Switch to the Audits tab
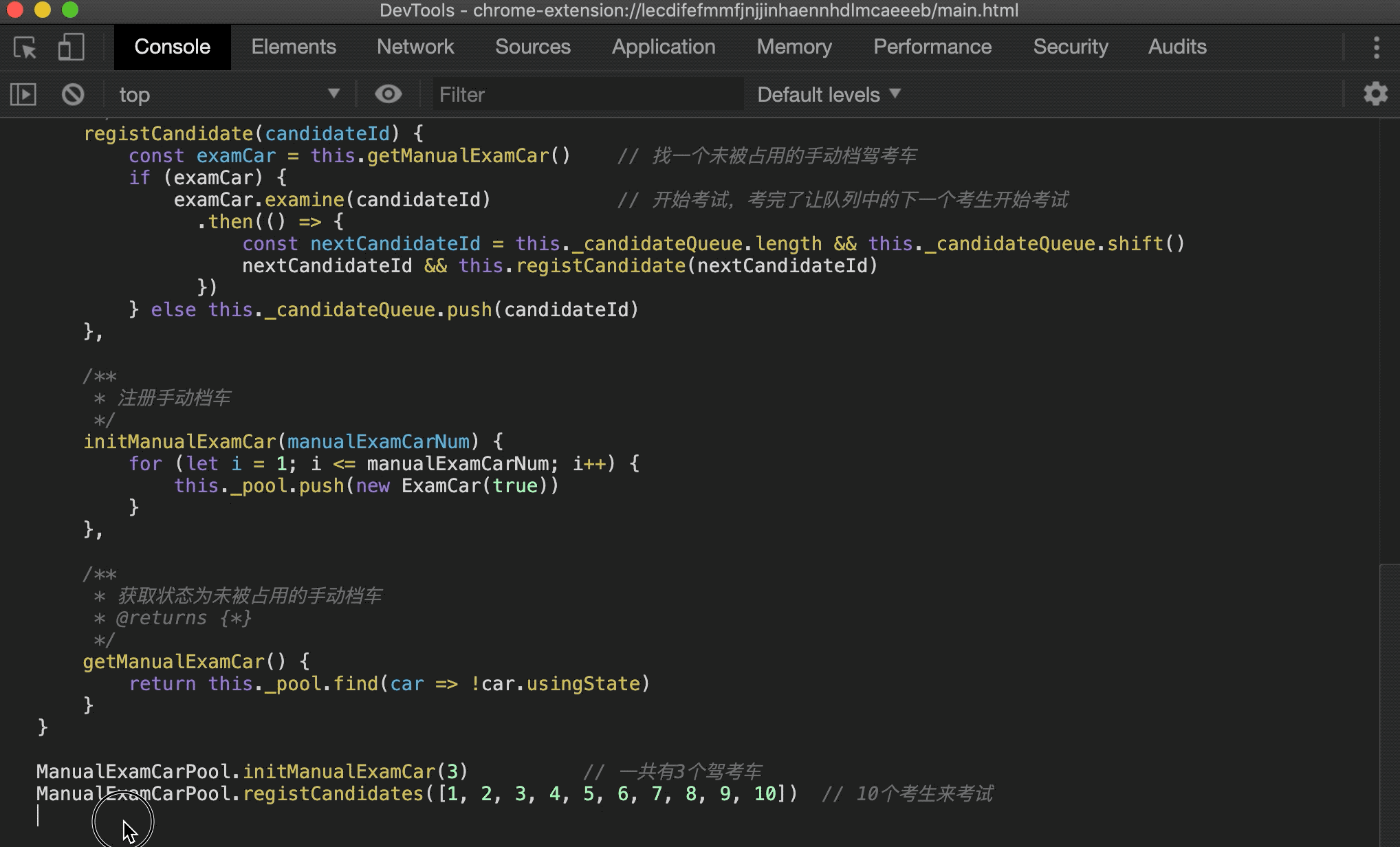Image resolution: width=1400 pixels, height=847 pixels. tap(1177, 47)
